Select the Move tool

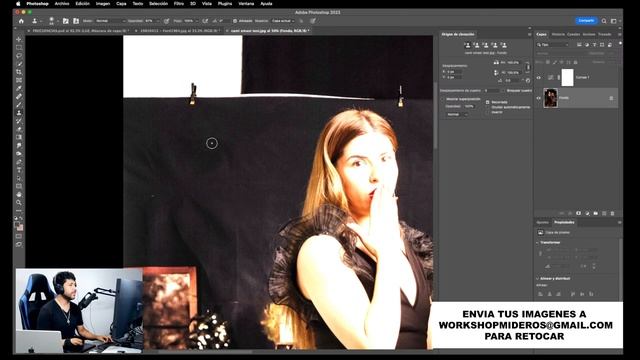tap(19, 39)
